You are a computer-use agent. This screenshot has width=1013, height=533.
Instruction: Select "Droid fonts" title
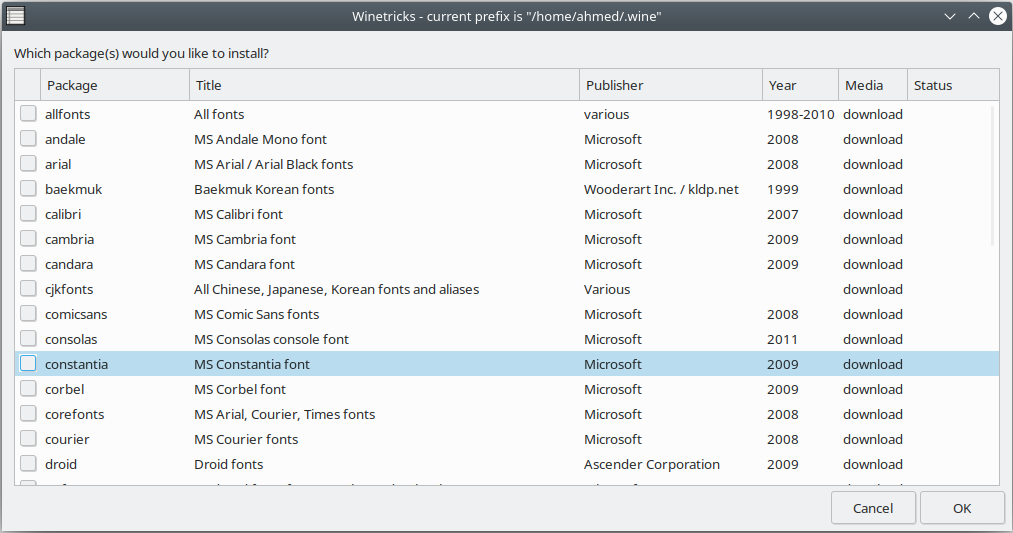pyautogui.click(x=229, y=465)
